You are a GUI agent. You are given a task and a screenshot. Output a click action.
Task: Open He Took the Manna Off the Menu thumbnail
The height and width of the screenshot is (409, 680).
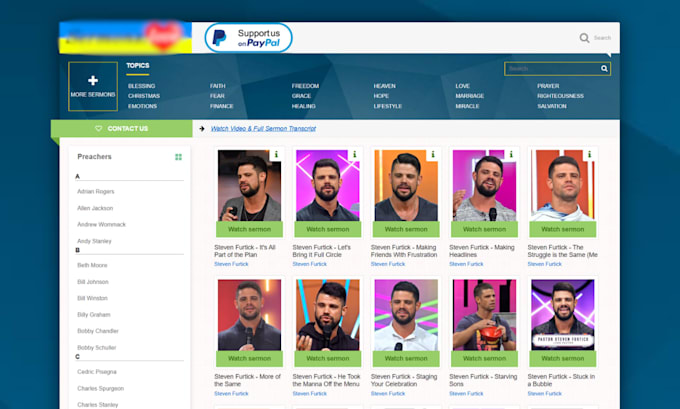328,315
